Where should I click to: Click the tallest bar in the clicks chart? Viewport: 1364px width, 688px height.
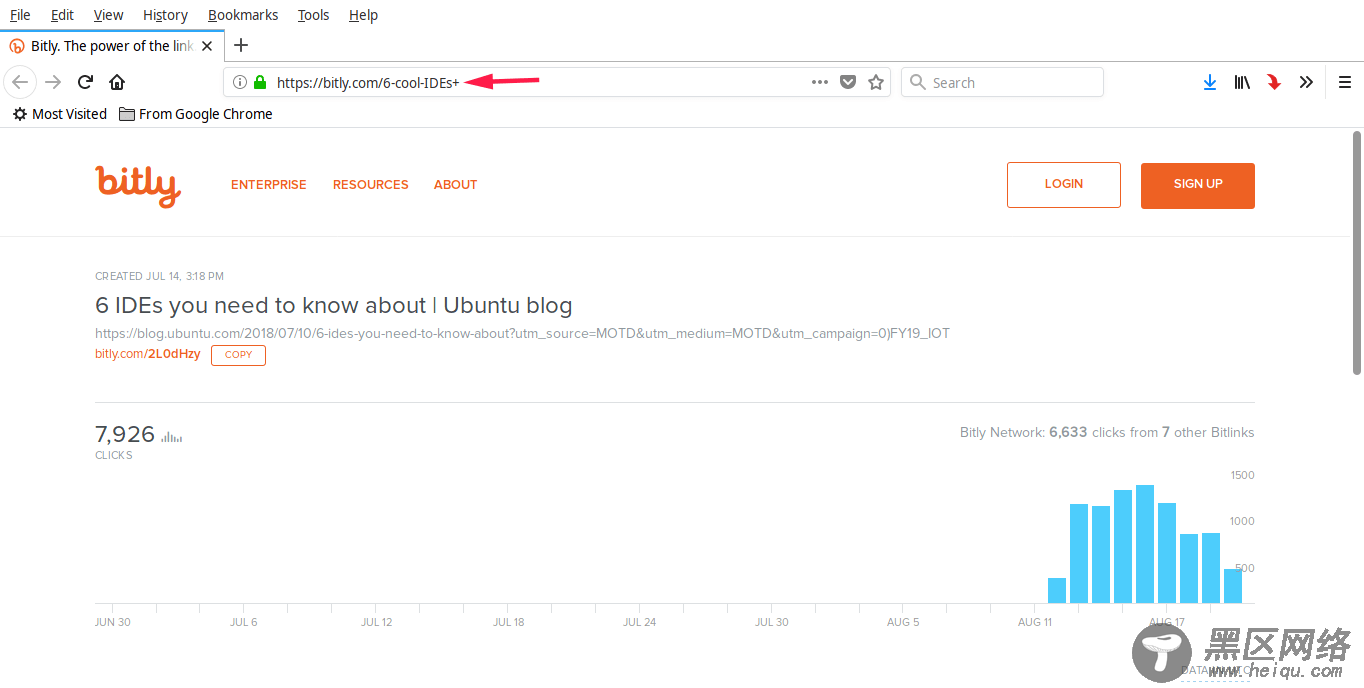tap(1145, 544)
